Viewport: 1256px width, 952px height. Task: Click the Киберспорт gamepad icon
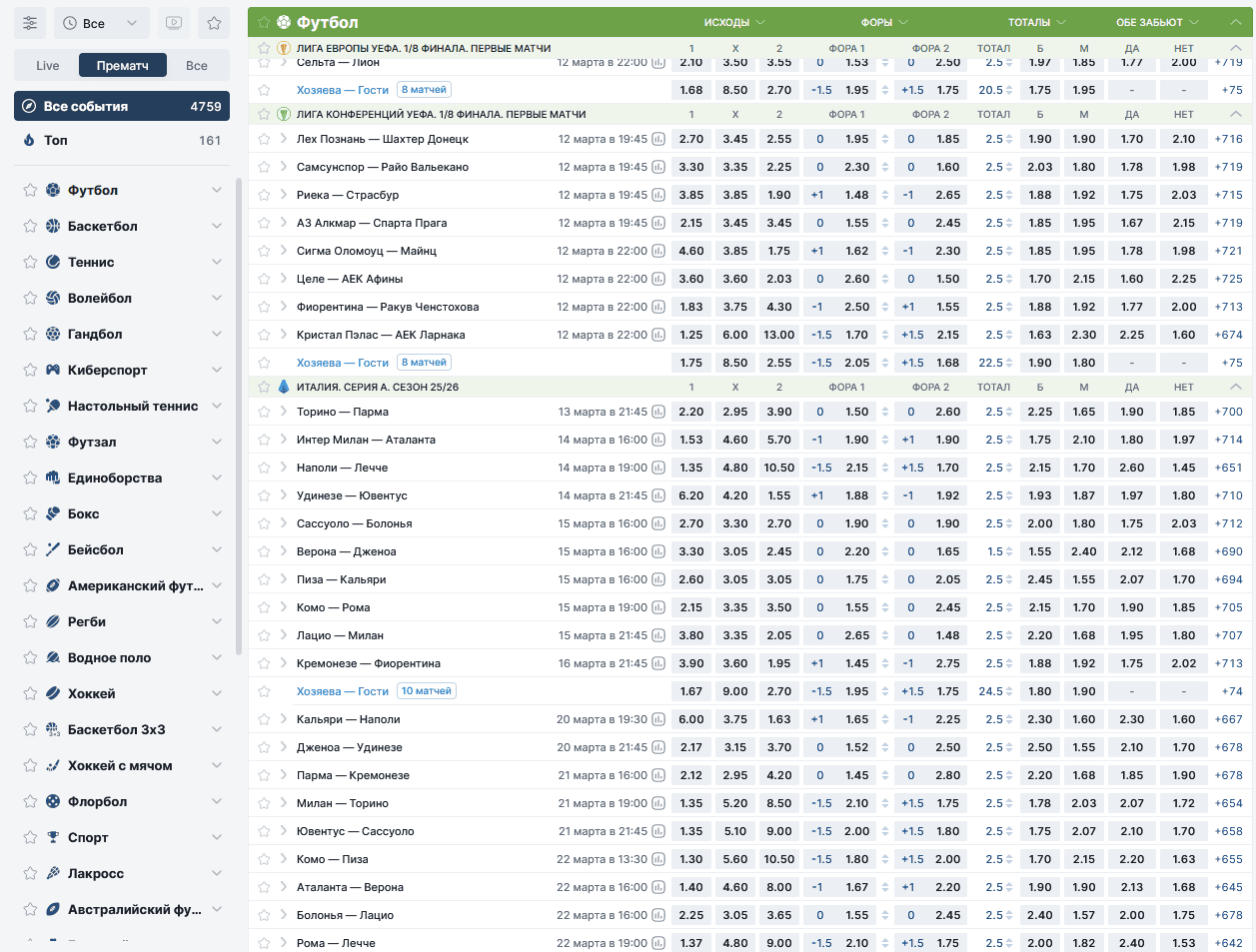53,370
